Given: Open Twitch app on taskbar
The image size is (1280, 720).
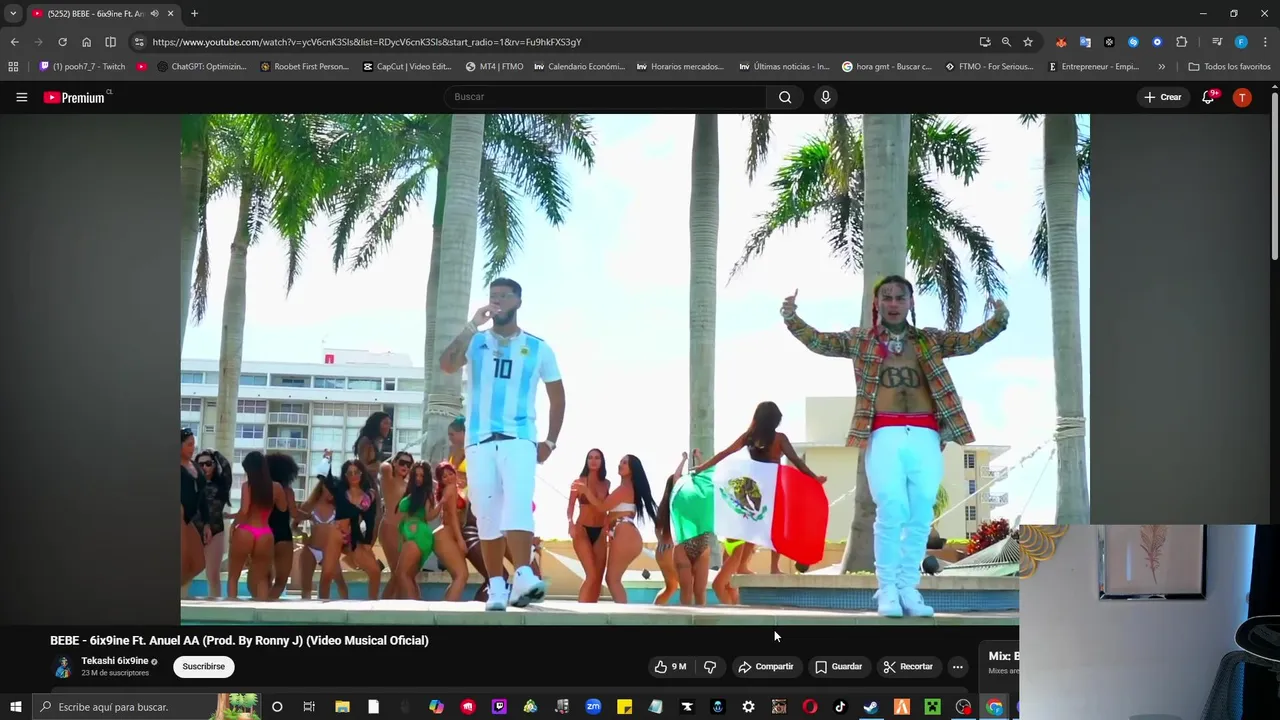Looking at the screenshot, I should coord(499,707).
